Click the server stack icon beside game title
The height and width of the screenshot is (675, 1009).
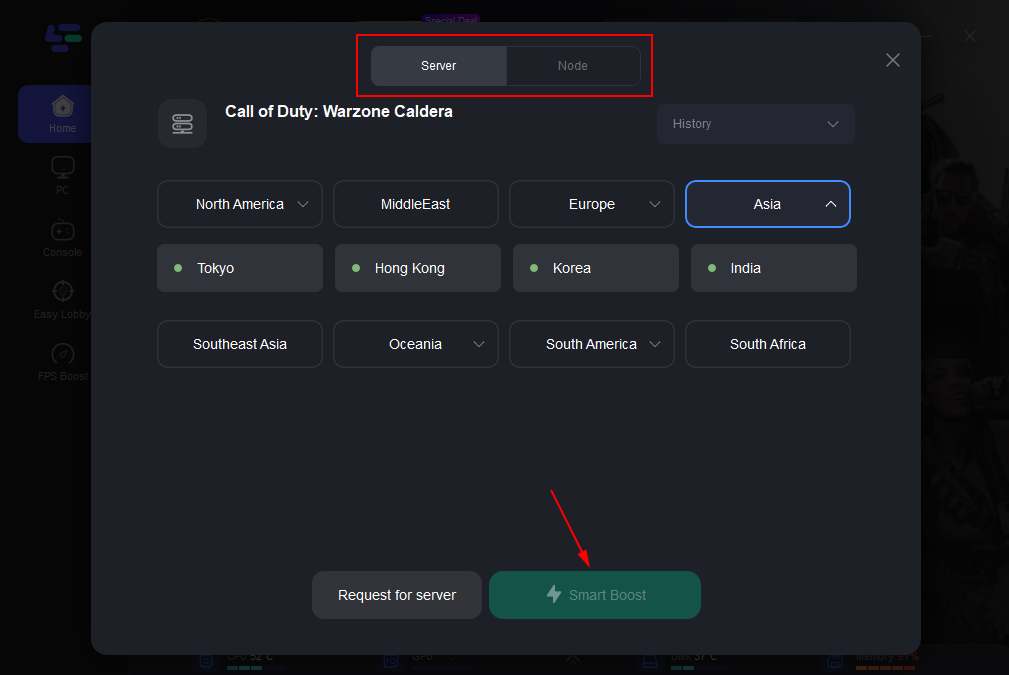tap(182, 124)
